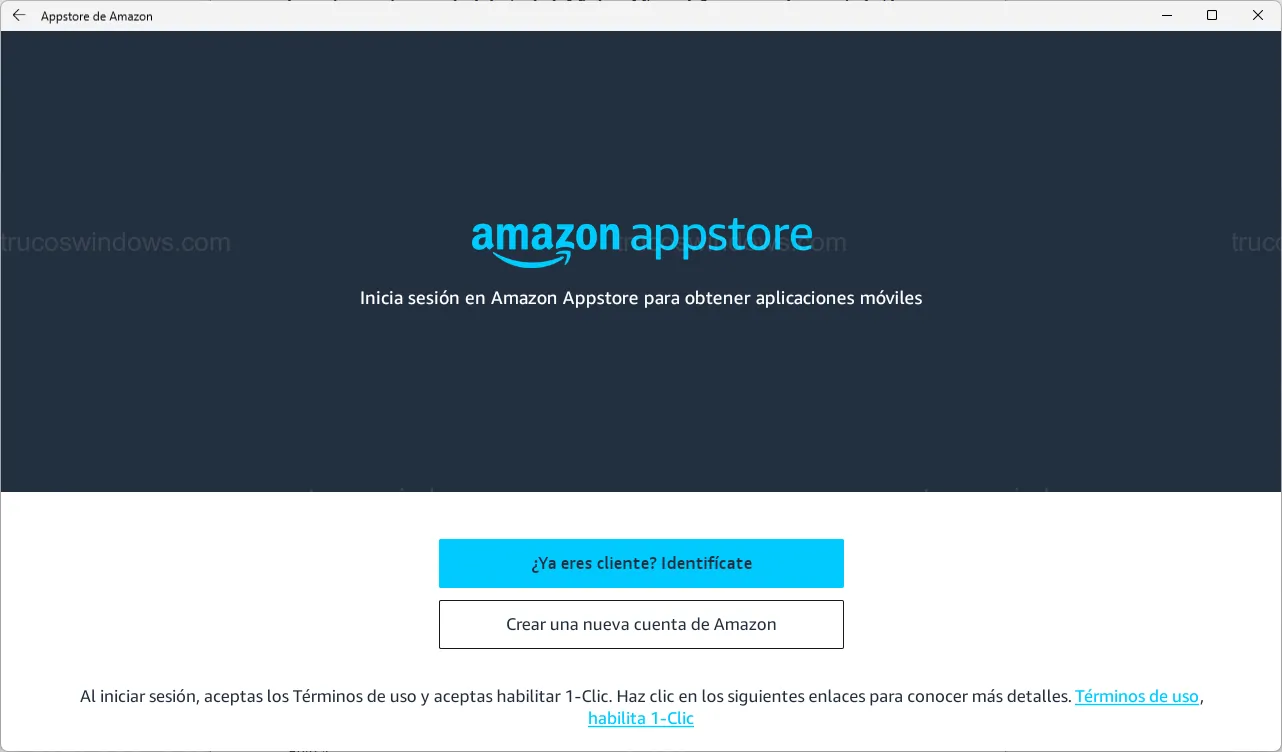
Task: Maximize the Appstore de Amazon window
Action: click(x=1212, y=16)
